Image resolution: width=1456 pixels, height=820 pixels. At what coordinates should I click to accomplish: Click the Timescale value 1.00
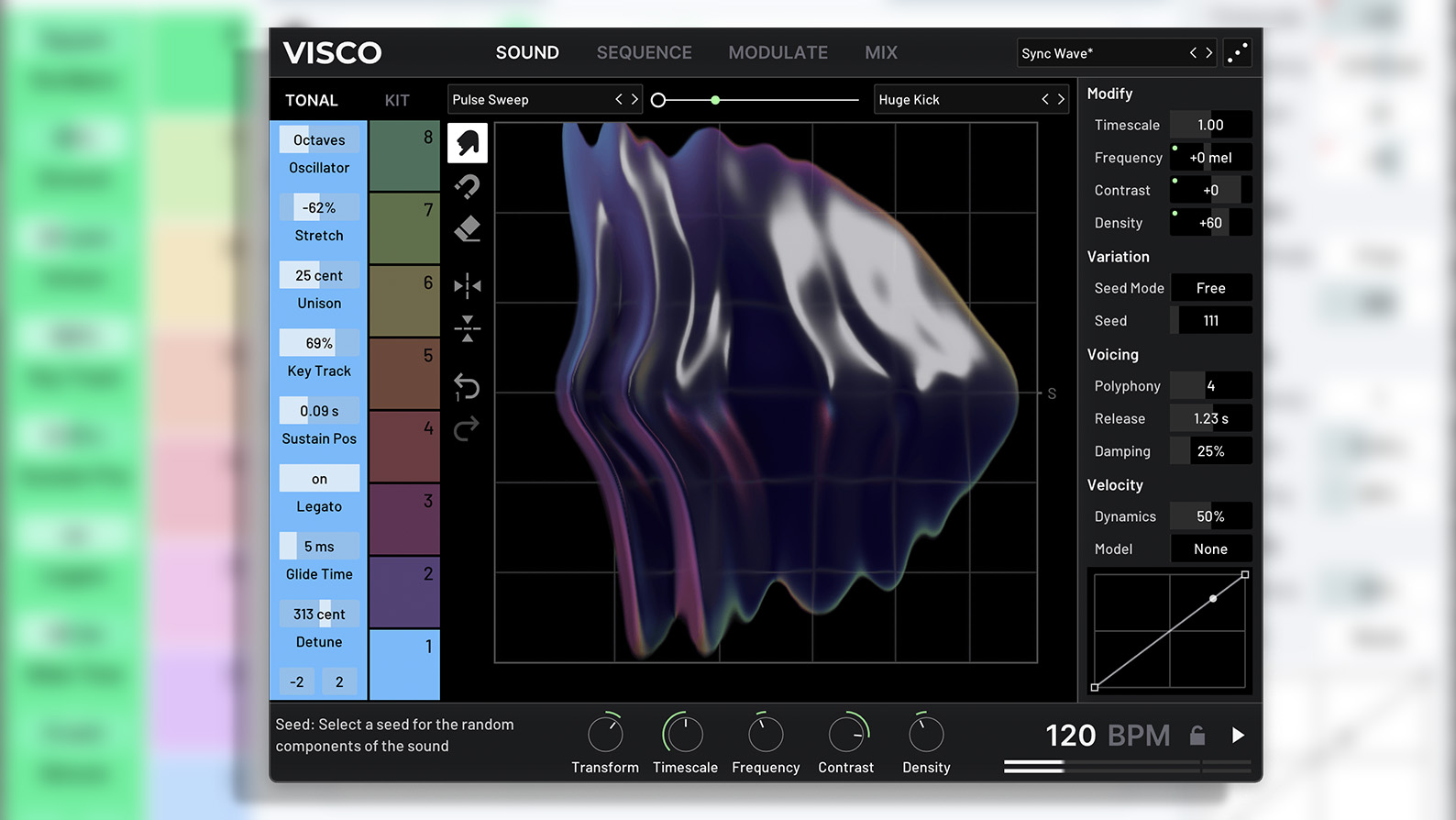(1210, 125)
